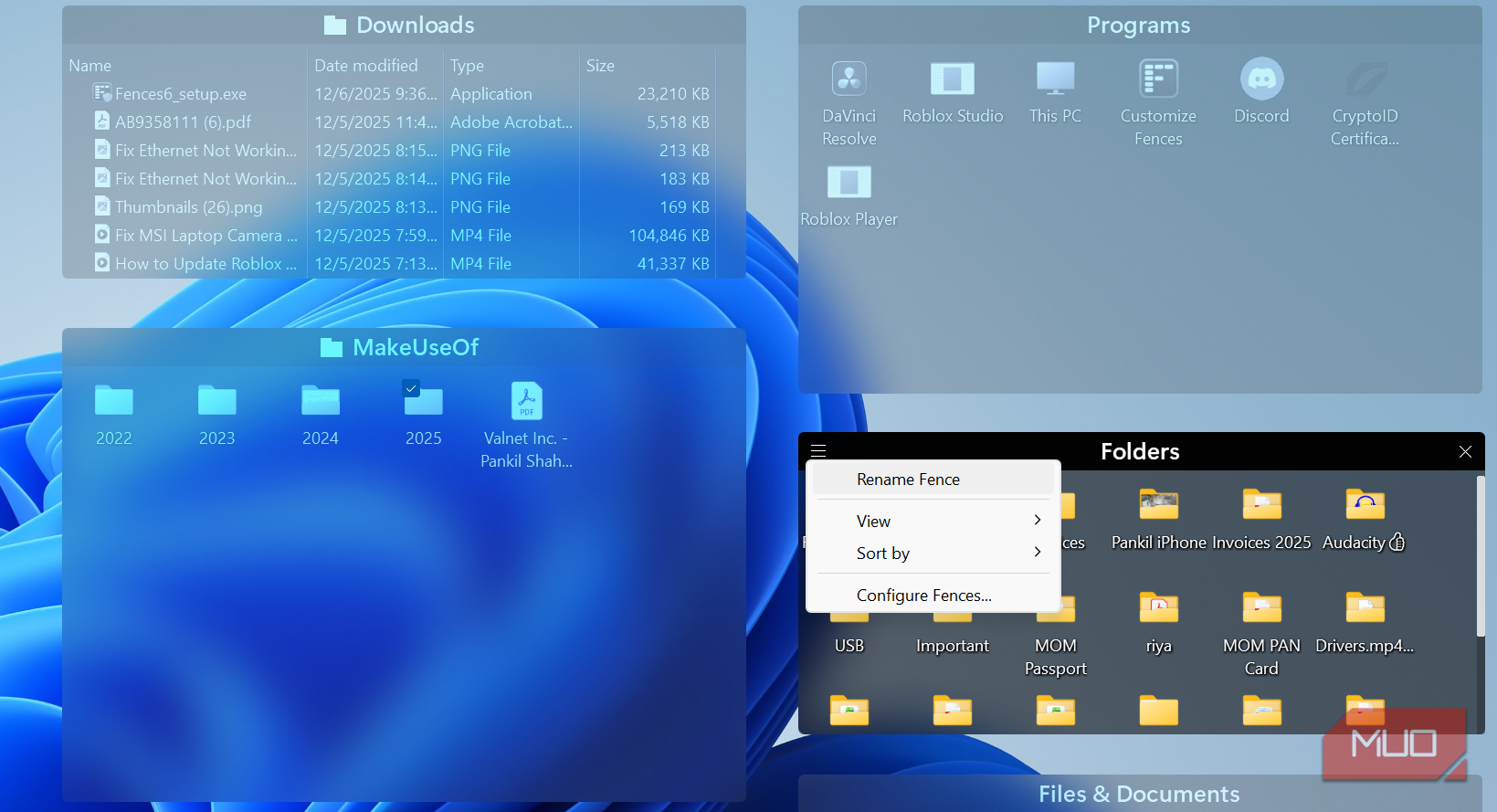
Task: Open the Audacity folder in the Folders fence
Action: [1365, 519]
